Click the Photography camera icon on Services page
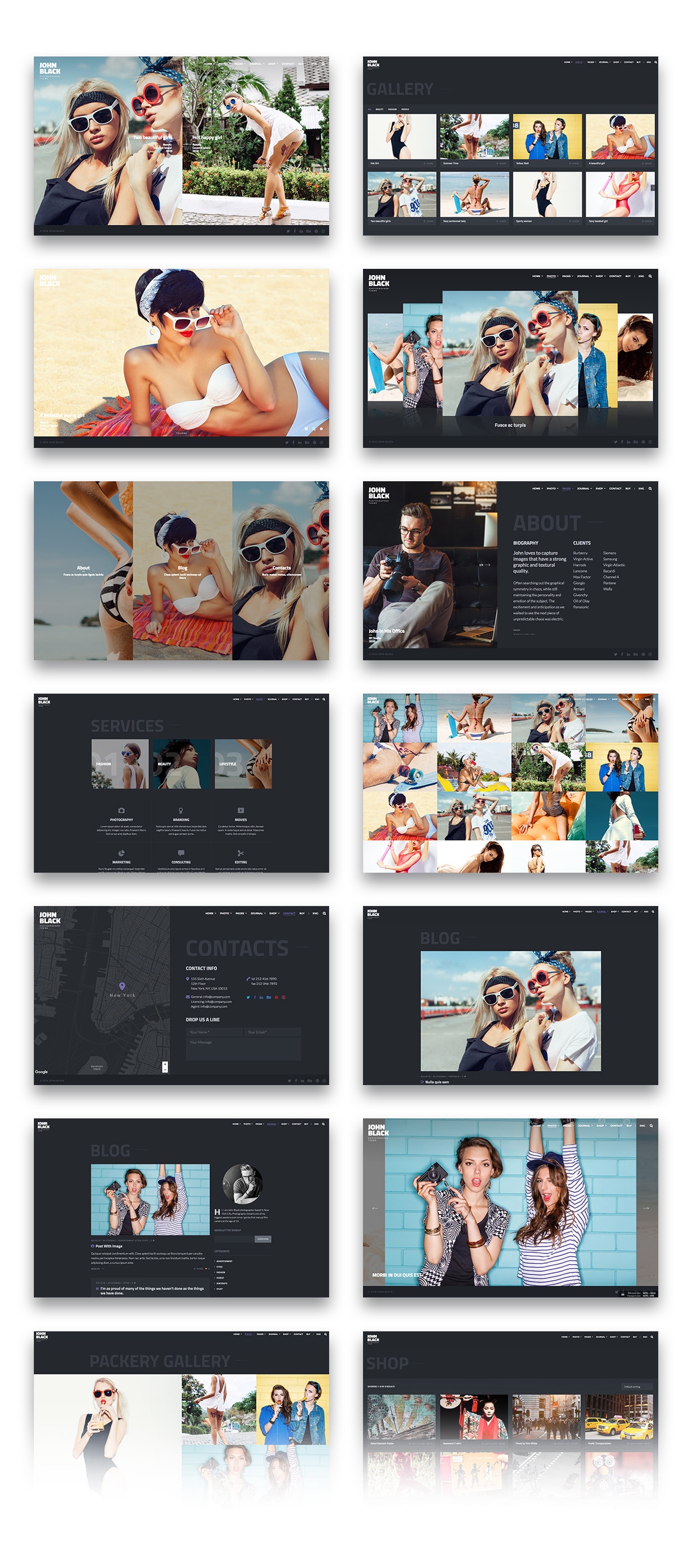 tap(121, 811)
